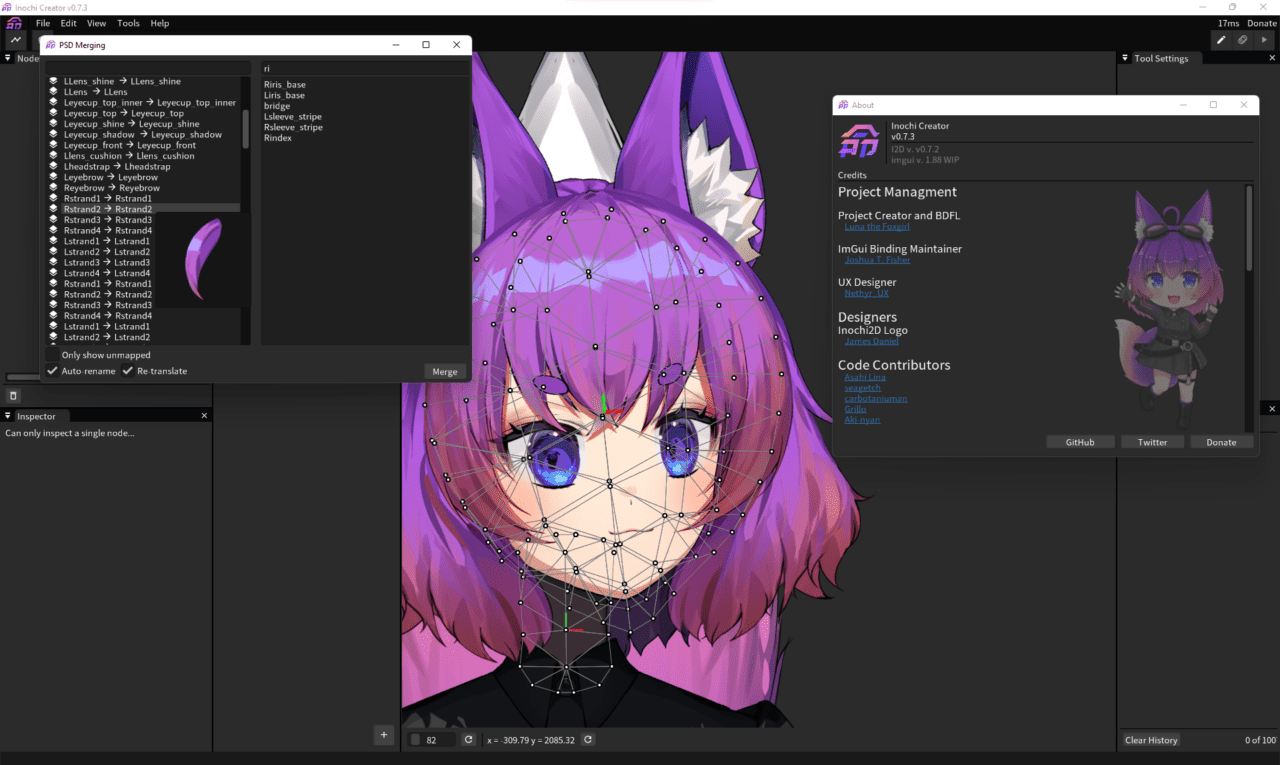
Task: Click the Merge button
Action: [x=445, y=371]
